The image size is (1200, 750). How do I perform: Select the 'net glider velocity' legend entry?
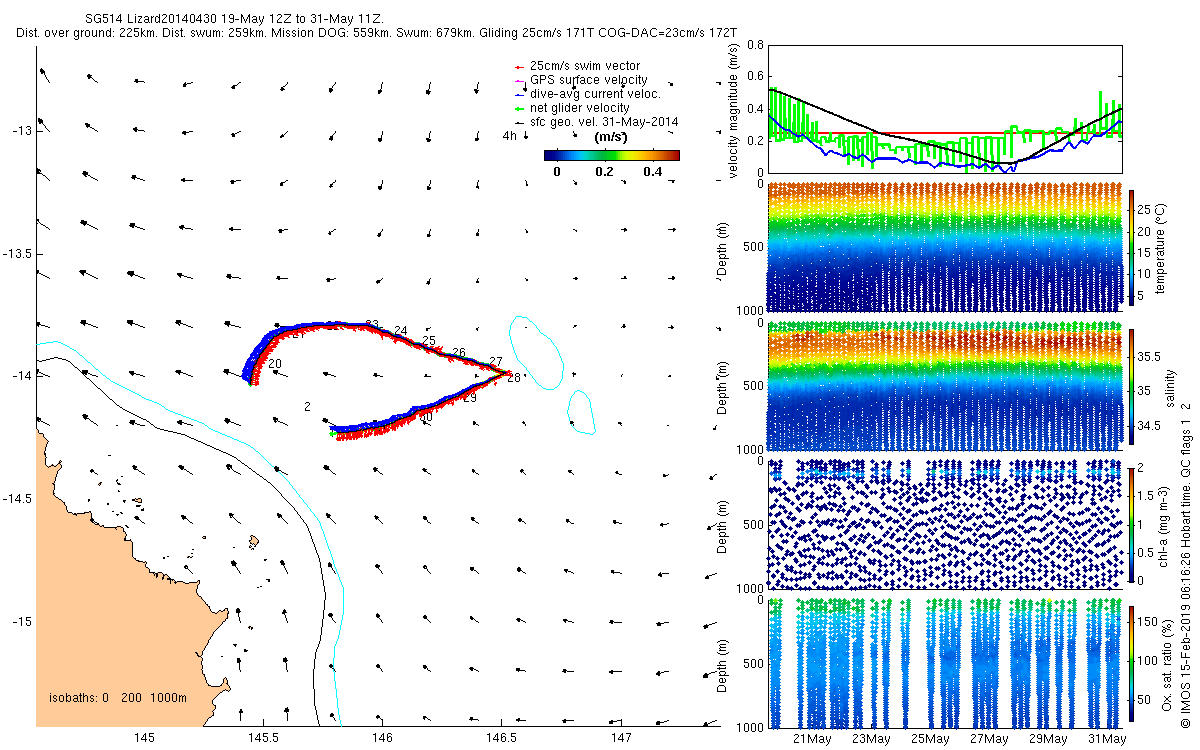point(579,108)
